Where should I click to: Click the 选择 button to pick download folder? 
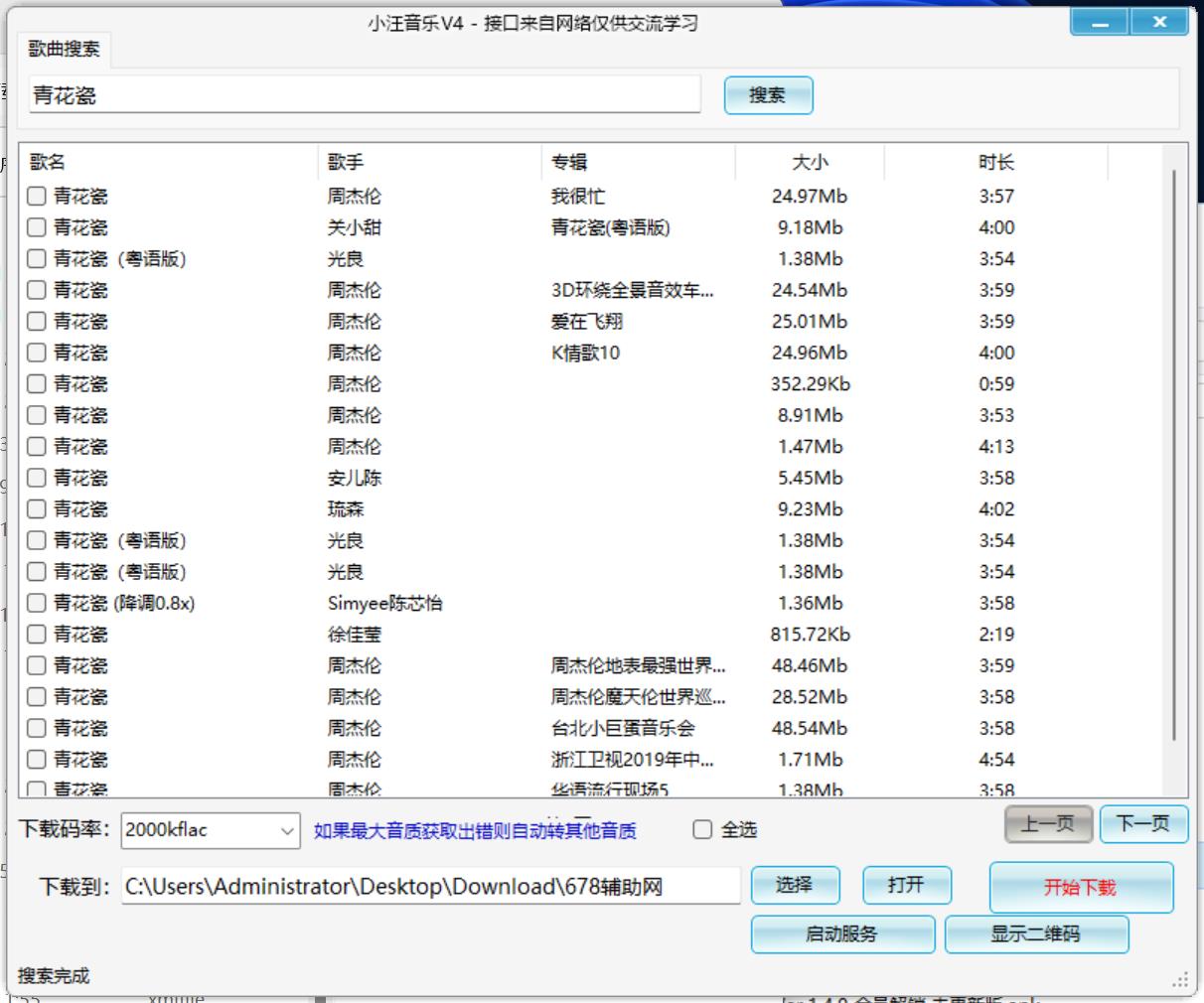796,885
